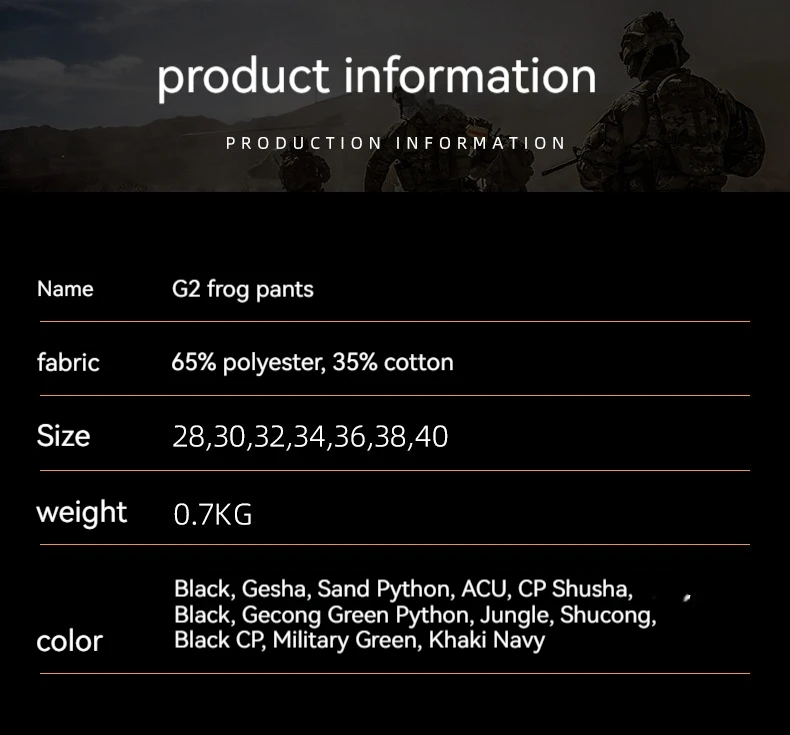Viewport: 790px width, 735px height.
Task: Click the size list '28,30,32,34,36,38,40'
Action: [310, 437]
